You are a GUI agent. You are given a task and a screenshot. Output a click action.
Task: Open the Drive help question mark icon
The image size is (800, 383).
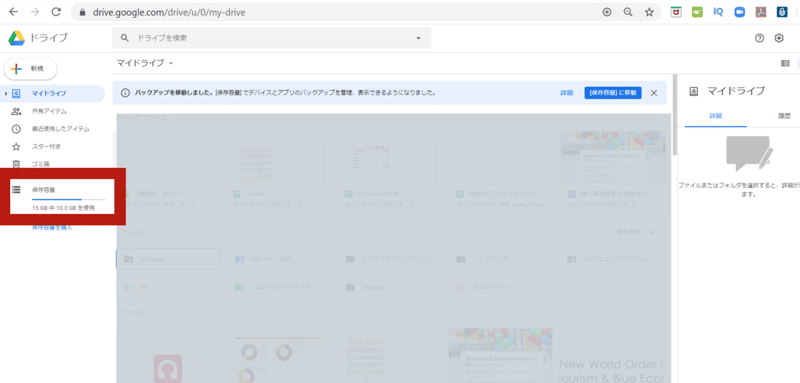click(x=759, y=38)
